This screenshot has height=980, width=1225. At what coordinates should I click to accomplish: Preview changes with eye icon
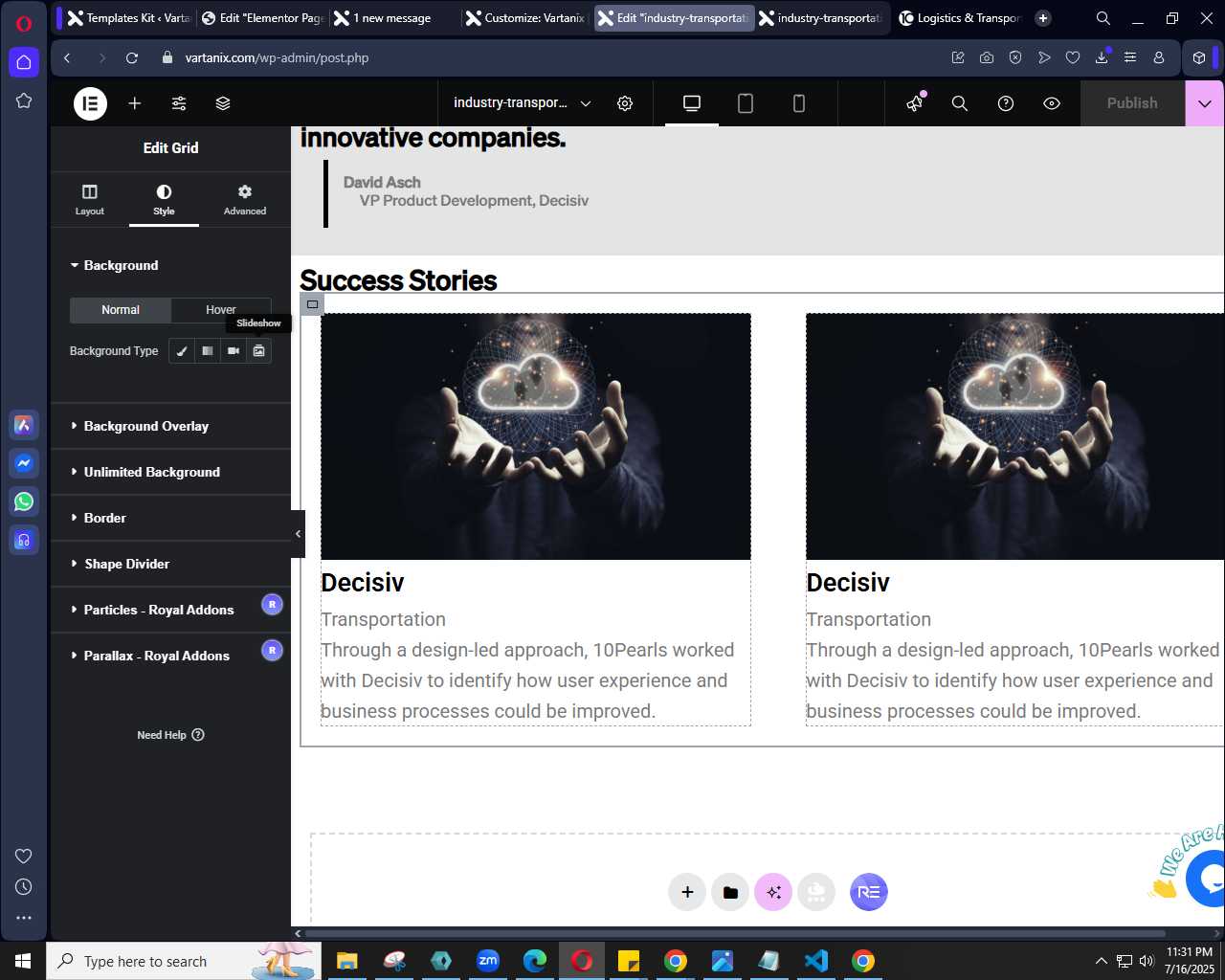point(1052,103)
